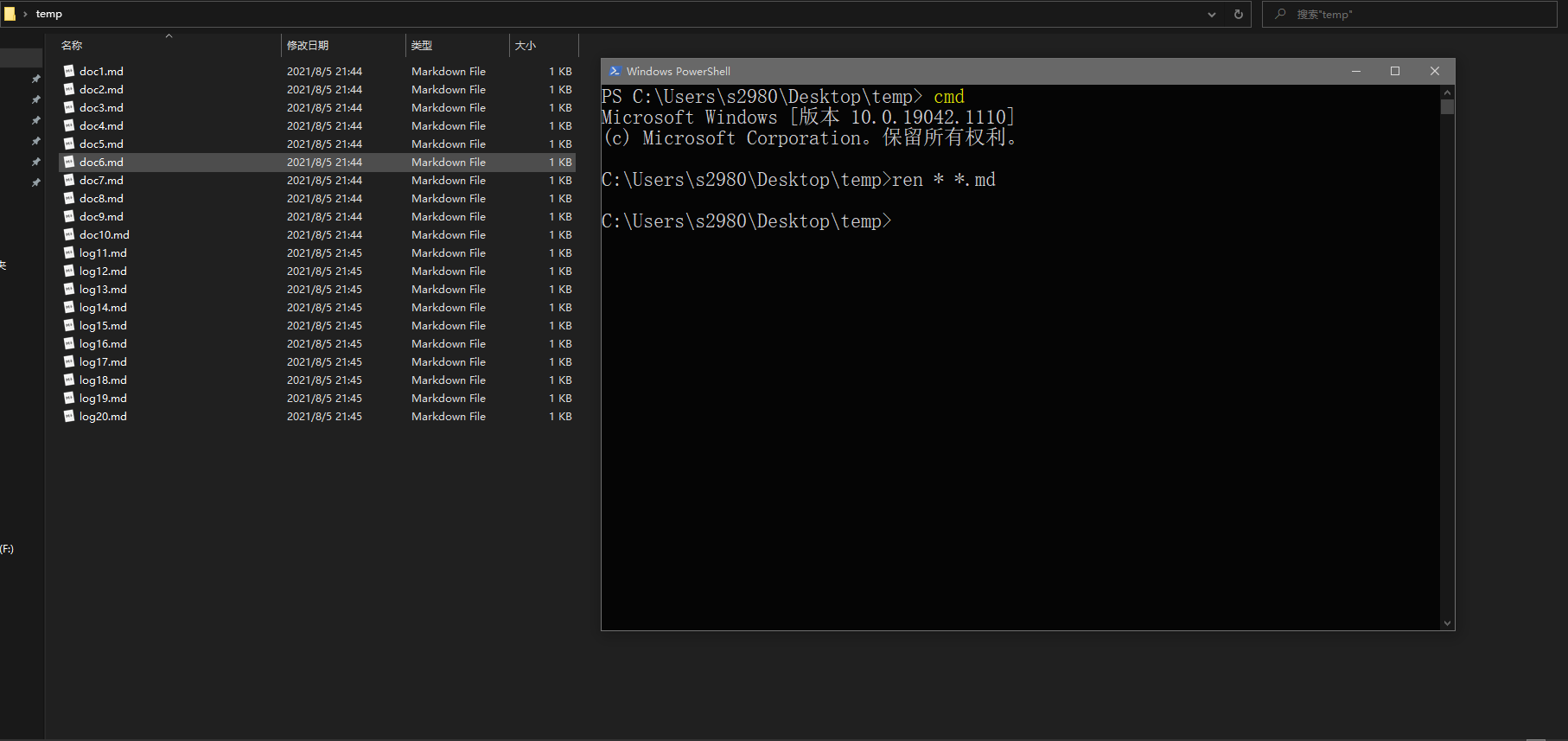Select the file doc4.md

coord(101,125)
